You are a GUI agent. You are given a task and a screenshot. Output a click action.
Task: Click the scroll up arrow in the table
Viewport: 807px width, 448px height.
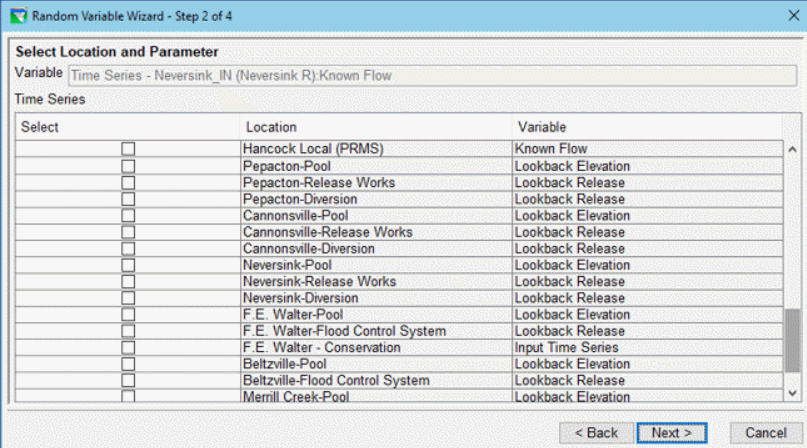[x=794, y=149]
